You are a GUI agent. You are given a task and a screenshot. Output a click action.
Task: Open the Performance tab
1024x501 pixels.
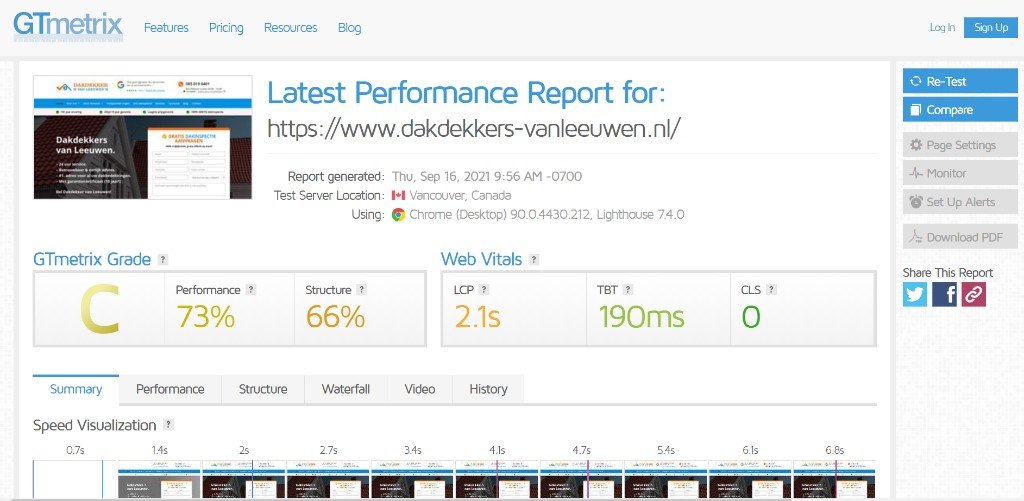pyautogui.click(x=170, y=389)
